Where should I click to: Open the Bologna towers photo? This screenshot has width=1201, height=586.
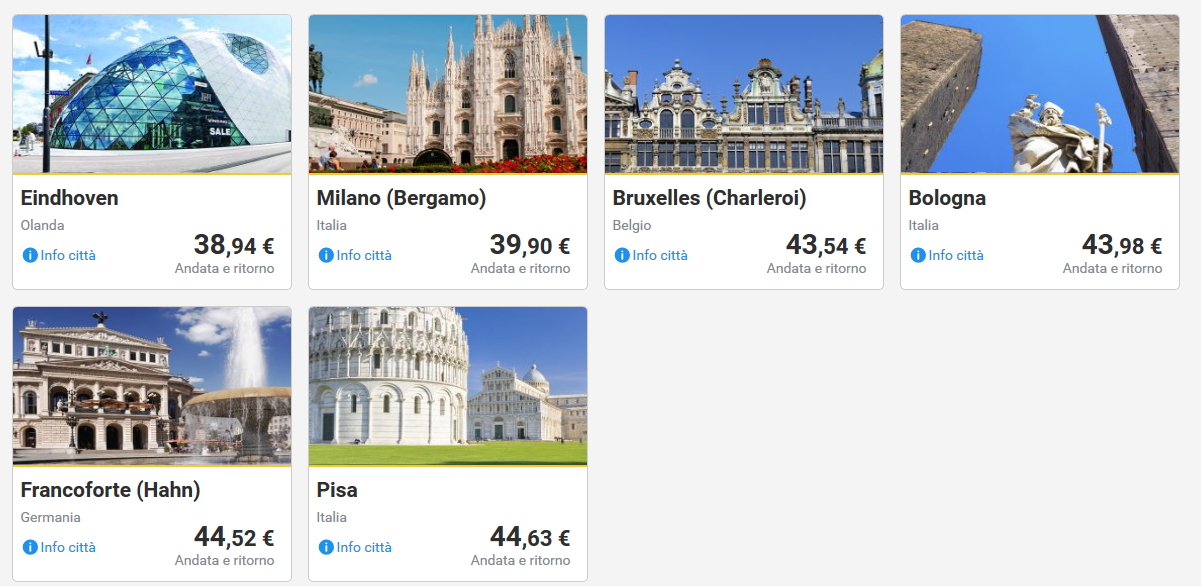tap(1040, 94)
